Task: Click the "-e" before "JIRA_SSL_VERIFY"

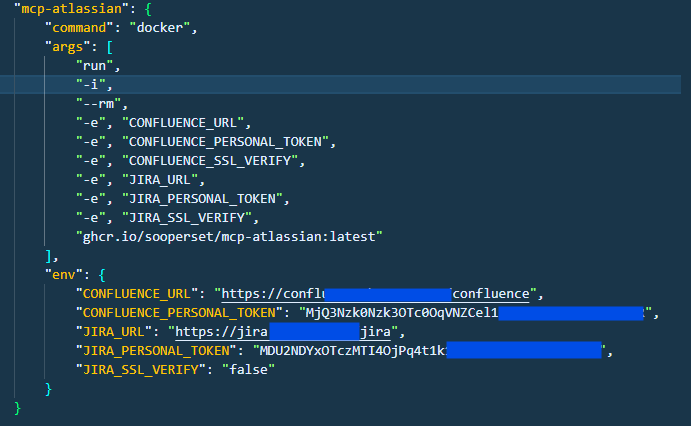Action: 91,218
